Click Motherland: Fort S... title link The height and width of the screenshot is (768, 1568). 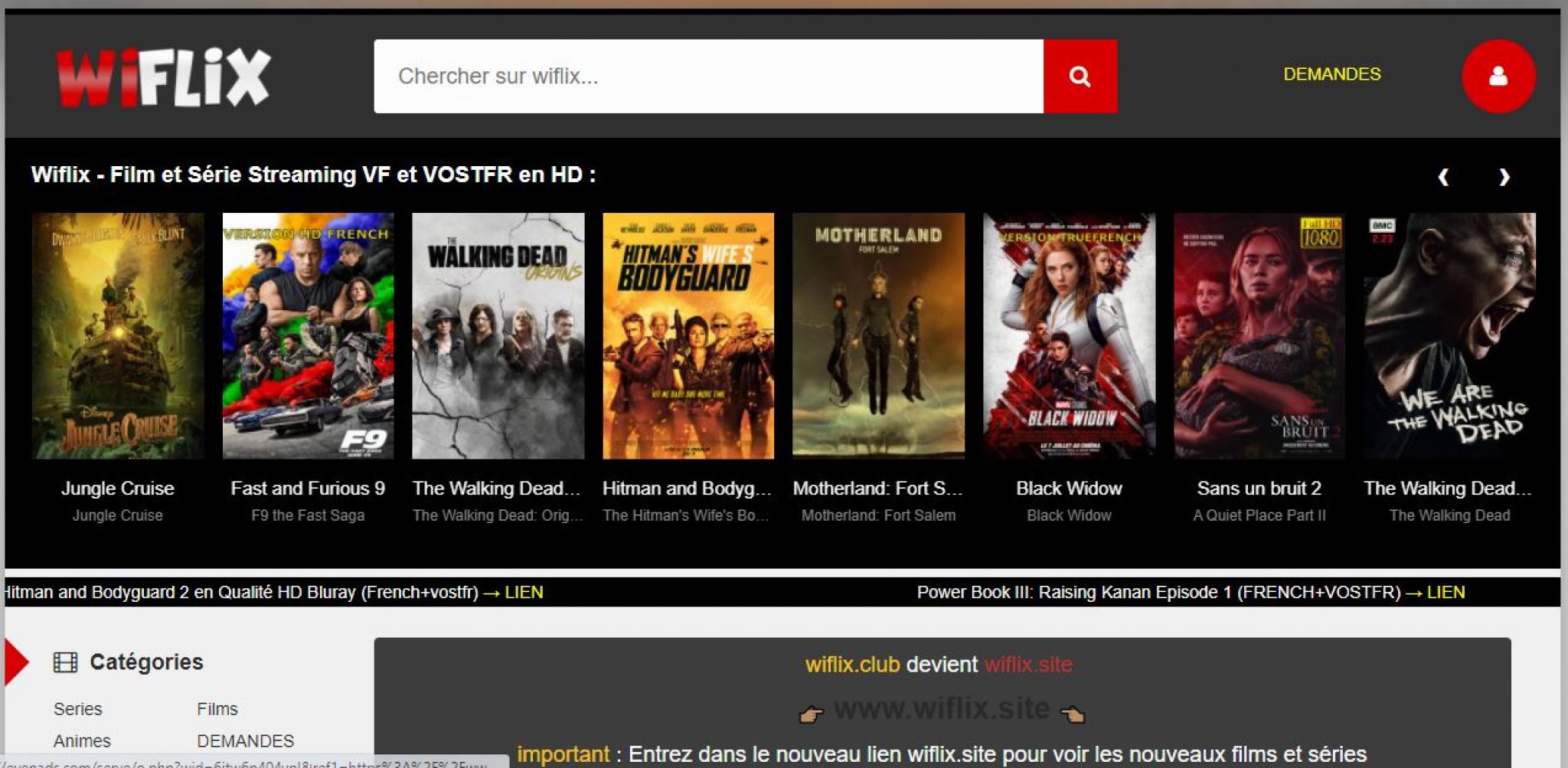tap(878, 489)
